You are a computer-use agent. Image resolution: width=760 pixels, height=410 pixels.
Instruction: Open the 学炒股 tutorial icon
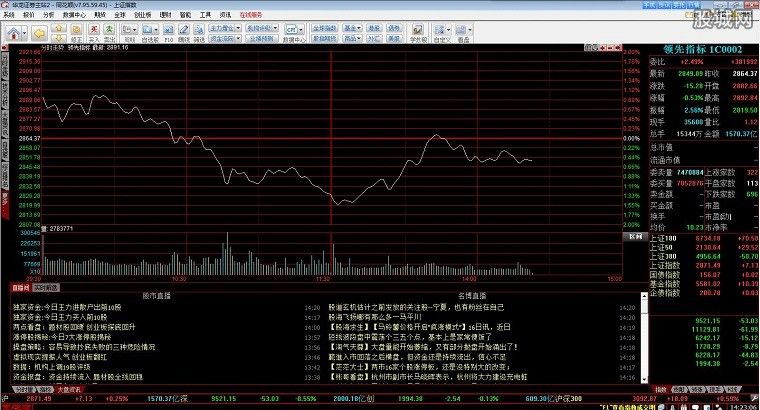[418, 32]
